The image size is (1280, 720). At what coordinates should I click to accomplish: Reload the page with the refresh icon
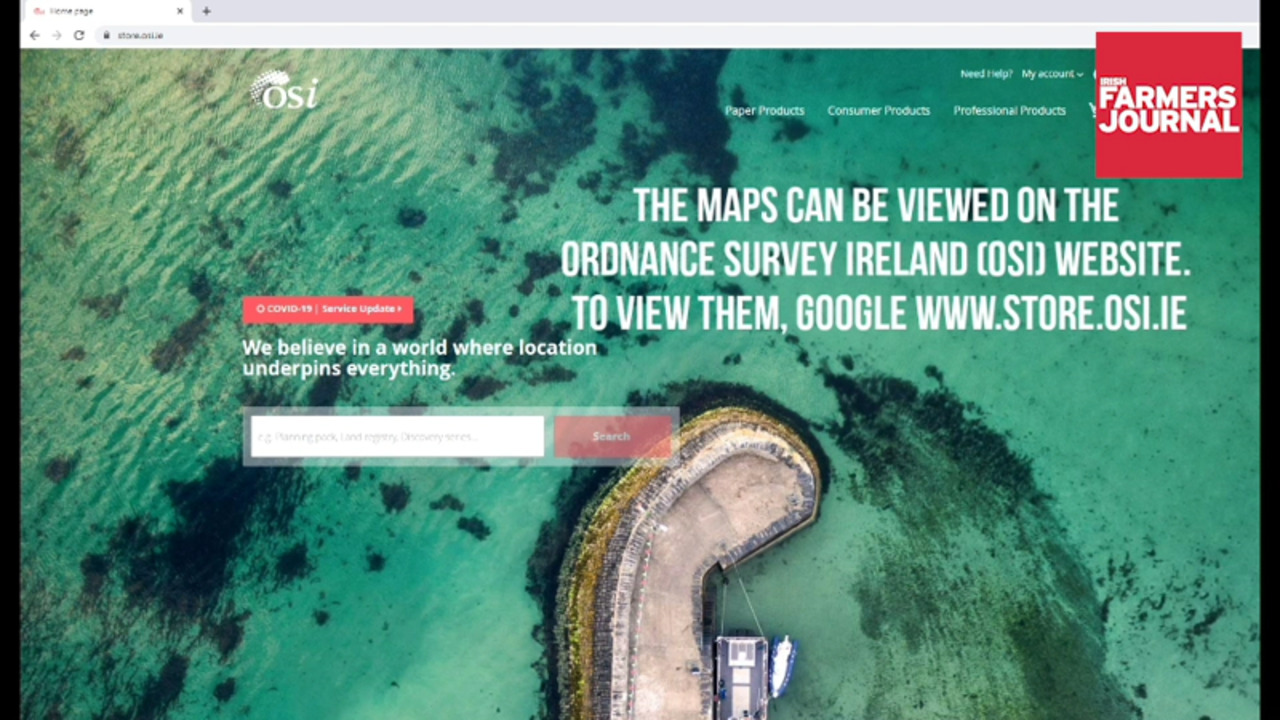pos(79,35)
